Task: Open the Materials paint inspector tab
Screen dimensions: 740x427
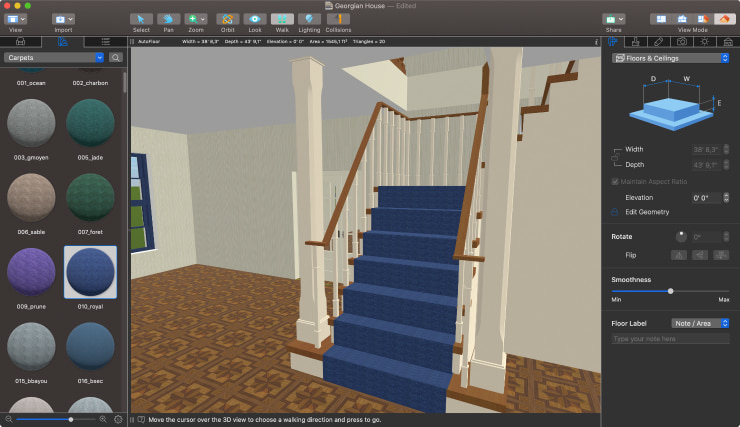Action: (x=636, y=42)
